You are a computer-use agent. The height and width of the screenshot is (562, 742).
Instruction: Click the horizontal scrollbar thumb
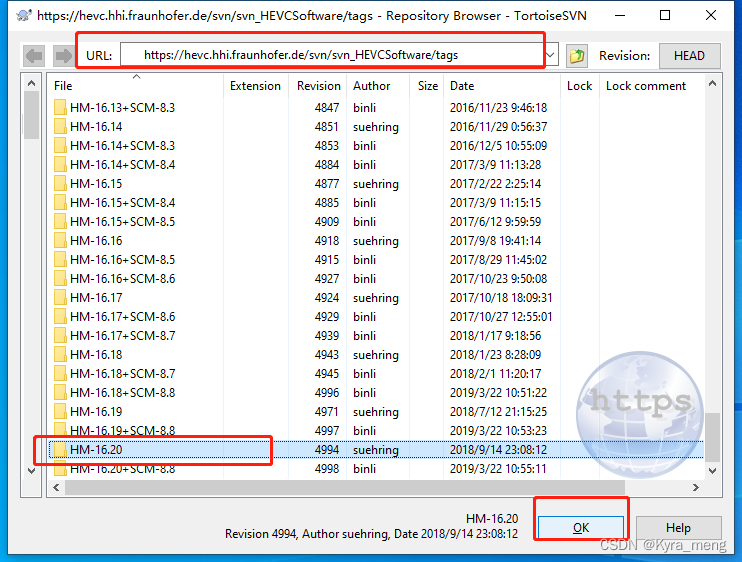pos(345,487)
